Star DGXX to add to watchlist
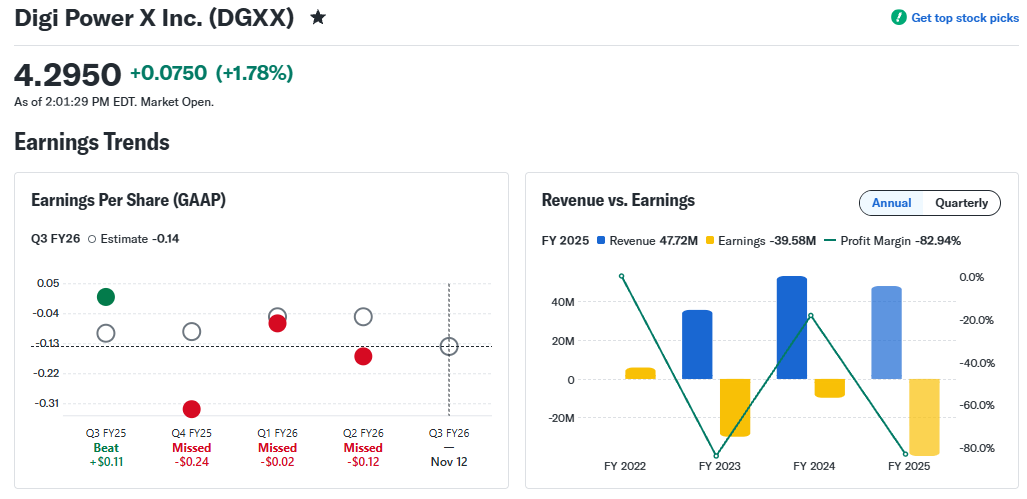 tap(318, 18)
